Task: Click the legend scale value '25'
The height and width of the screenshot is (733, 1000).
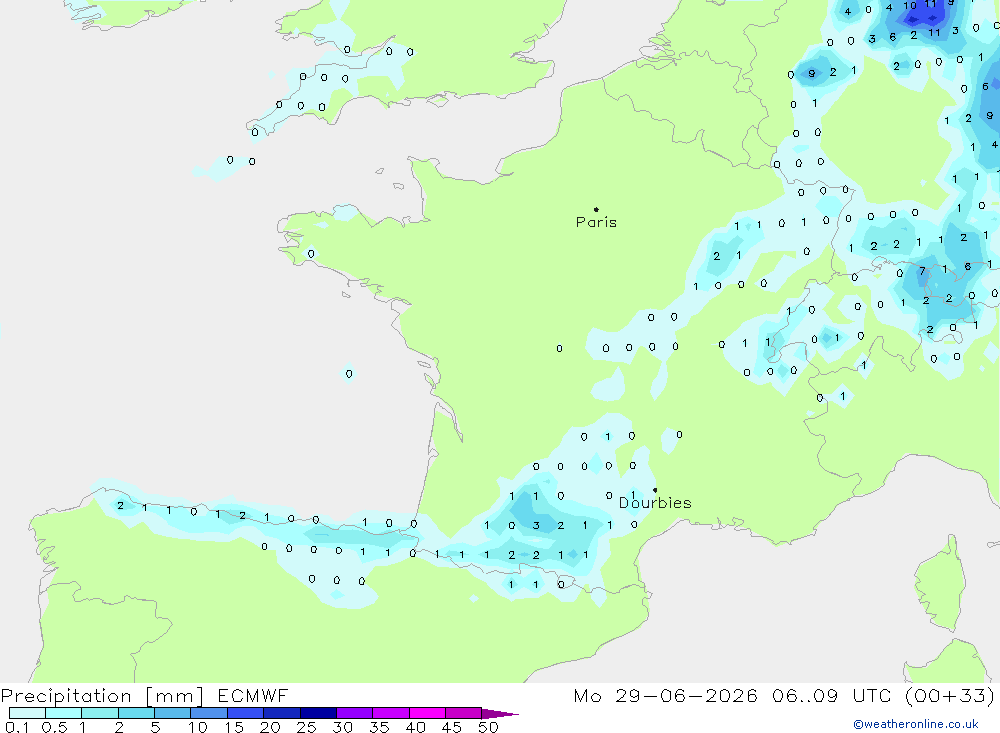Action: tap(306, 727)
